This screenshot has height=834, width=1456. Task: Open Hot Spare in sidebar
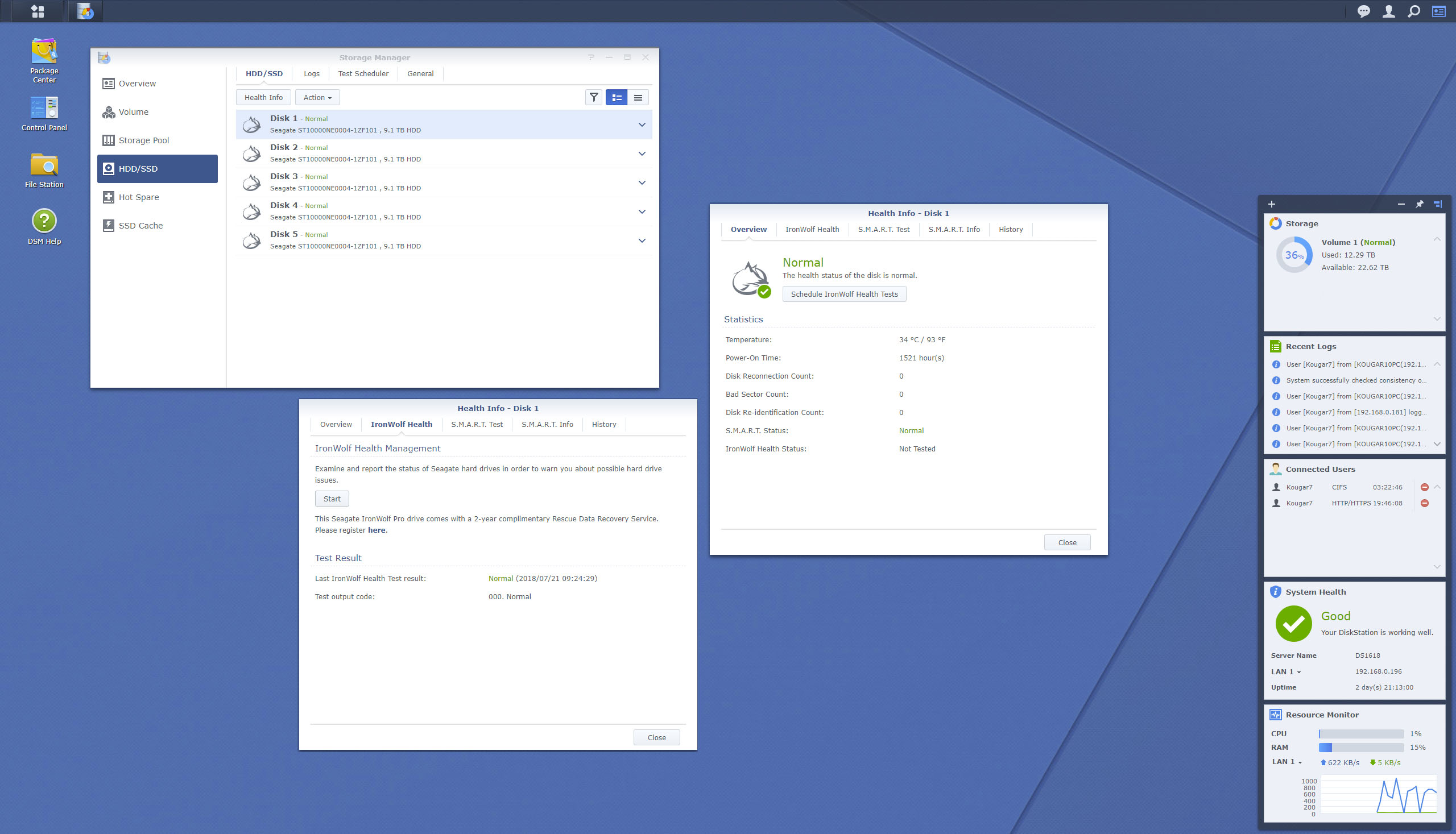tap(158, 197)
